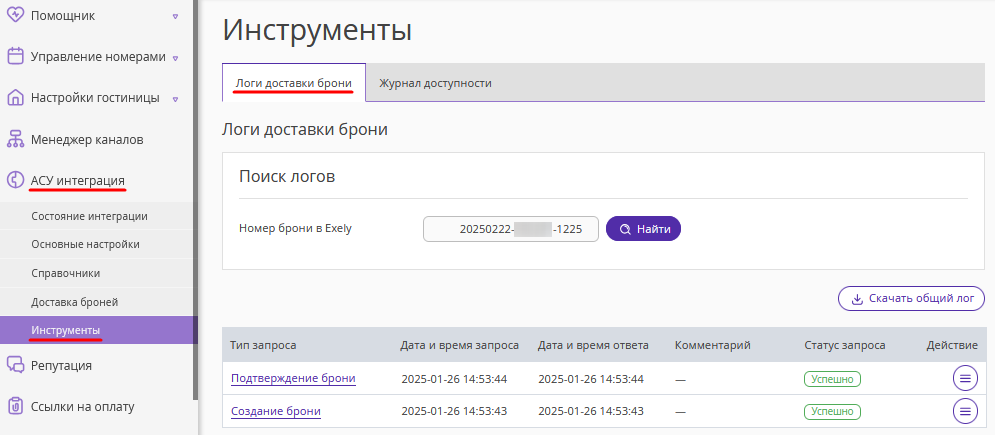Click the Скачать общий лог button
Screen dimensions: 995x435
point(911,299)
